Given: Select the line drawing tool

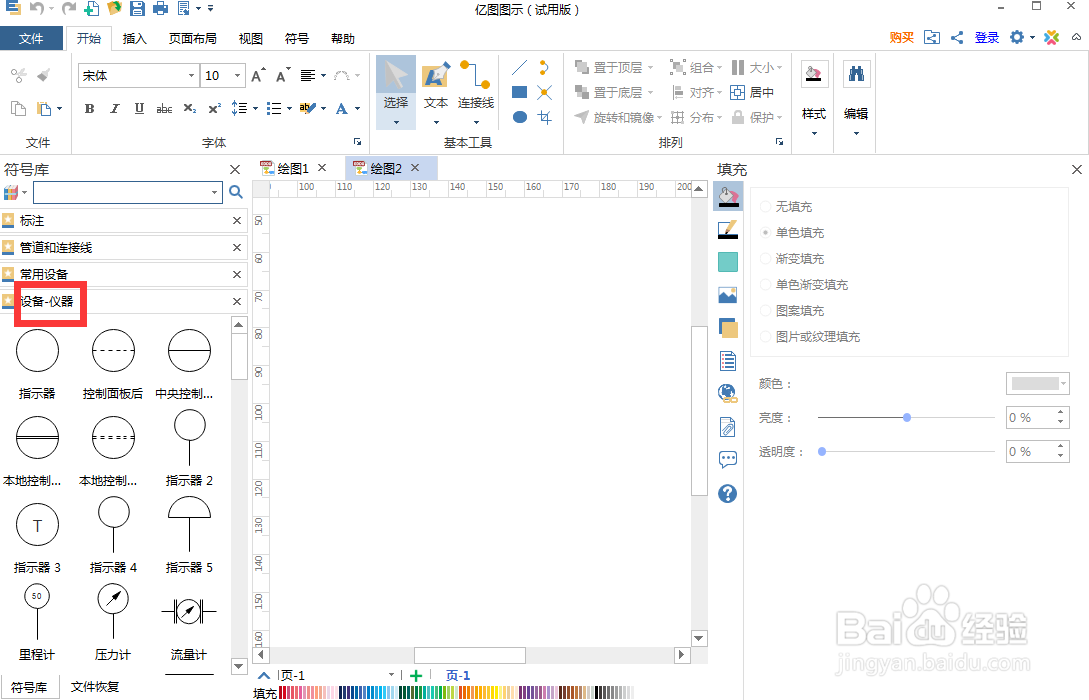Looking at the screenshot, I should 519,67.
